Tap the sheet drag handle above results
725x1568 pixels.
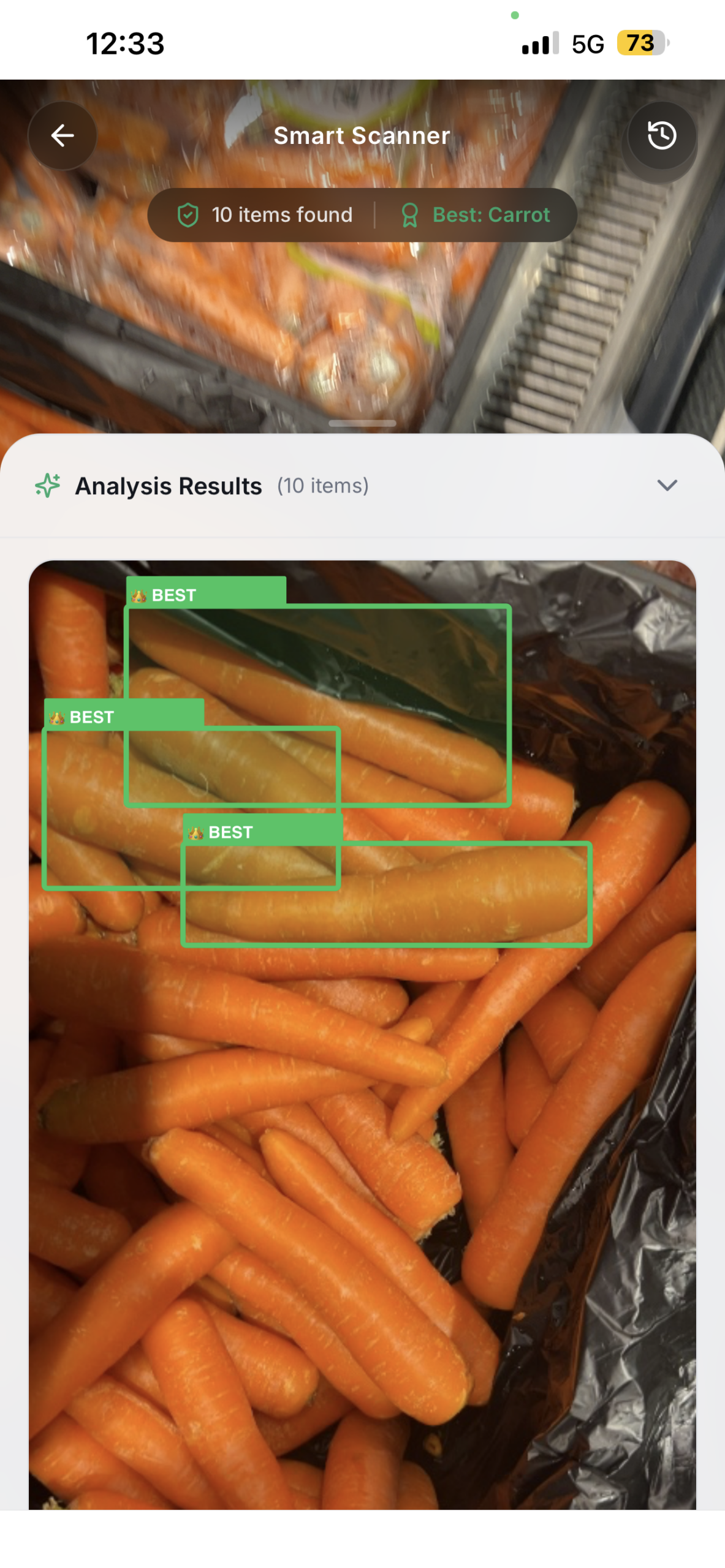pos(362,423)
